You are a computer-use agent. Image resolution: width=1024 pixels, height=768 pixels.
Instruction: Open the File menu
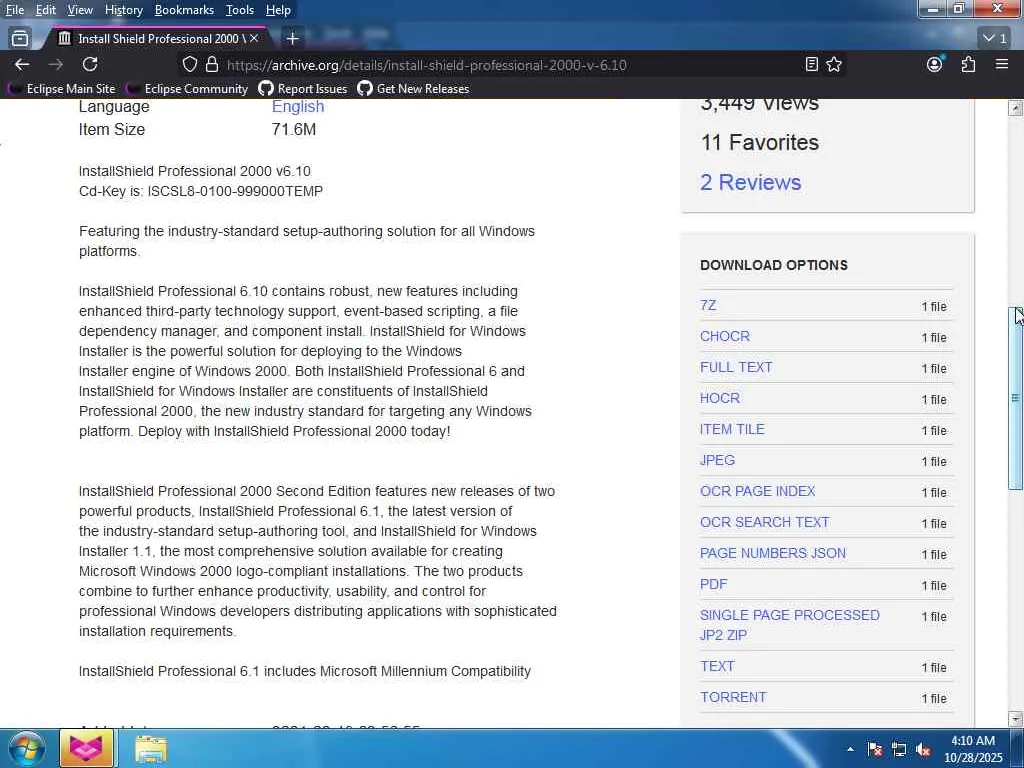click(15, 10)
